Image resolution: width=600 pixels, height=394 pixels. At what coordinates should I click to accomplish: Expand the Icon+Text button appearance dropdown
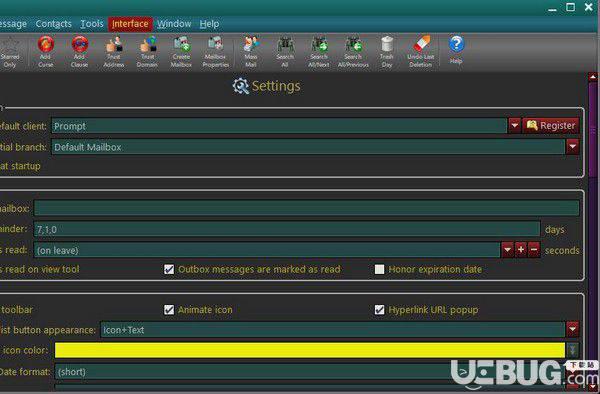click(x=572, y=329)
